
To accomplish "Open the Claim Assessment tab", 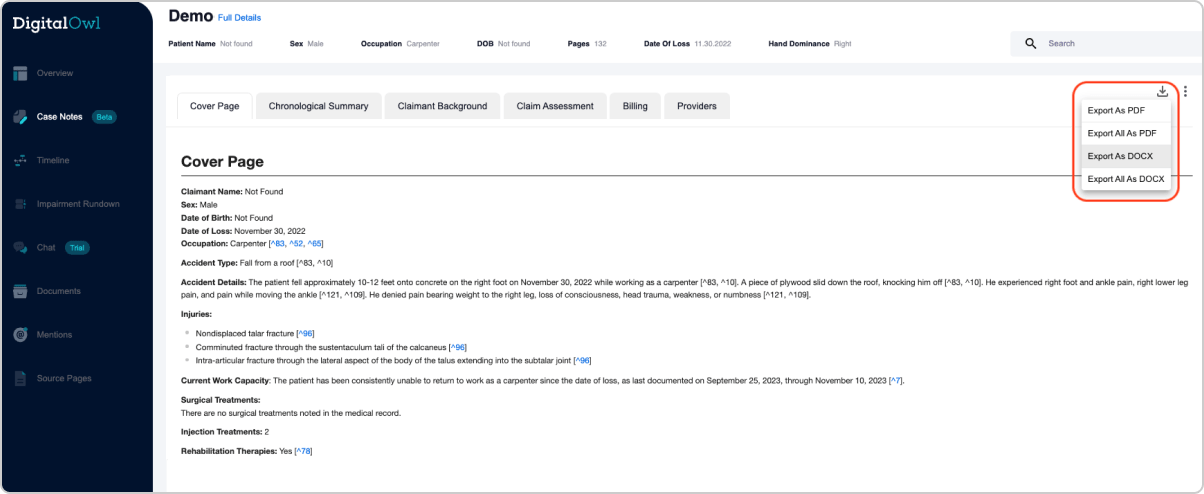I will coord(555,106).
